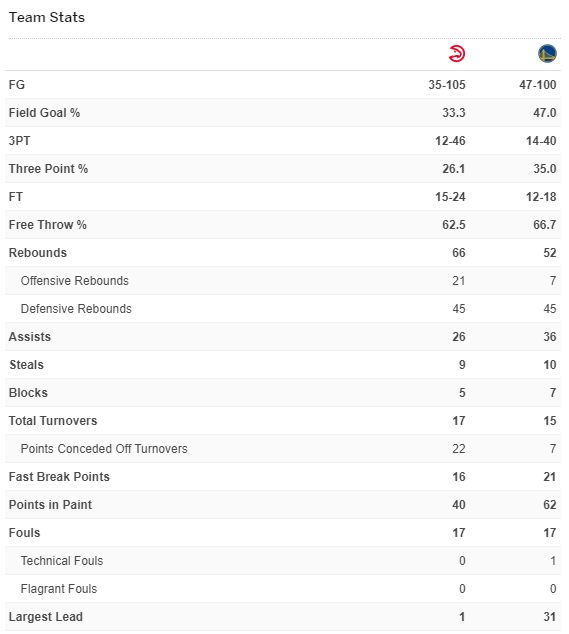The image size is (569, 634).
Task: Click the Defensive Rebounds sub-row label
Action: click(x=76, y=309)
